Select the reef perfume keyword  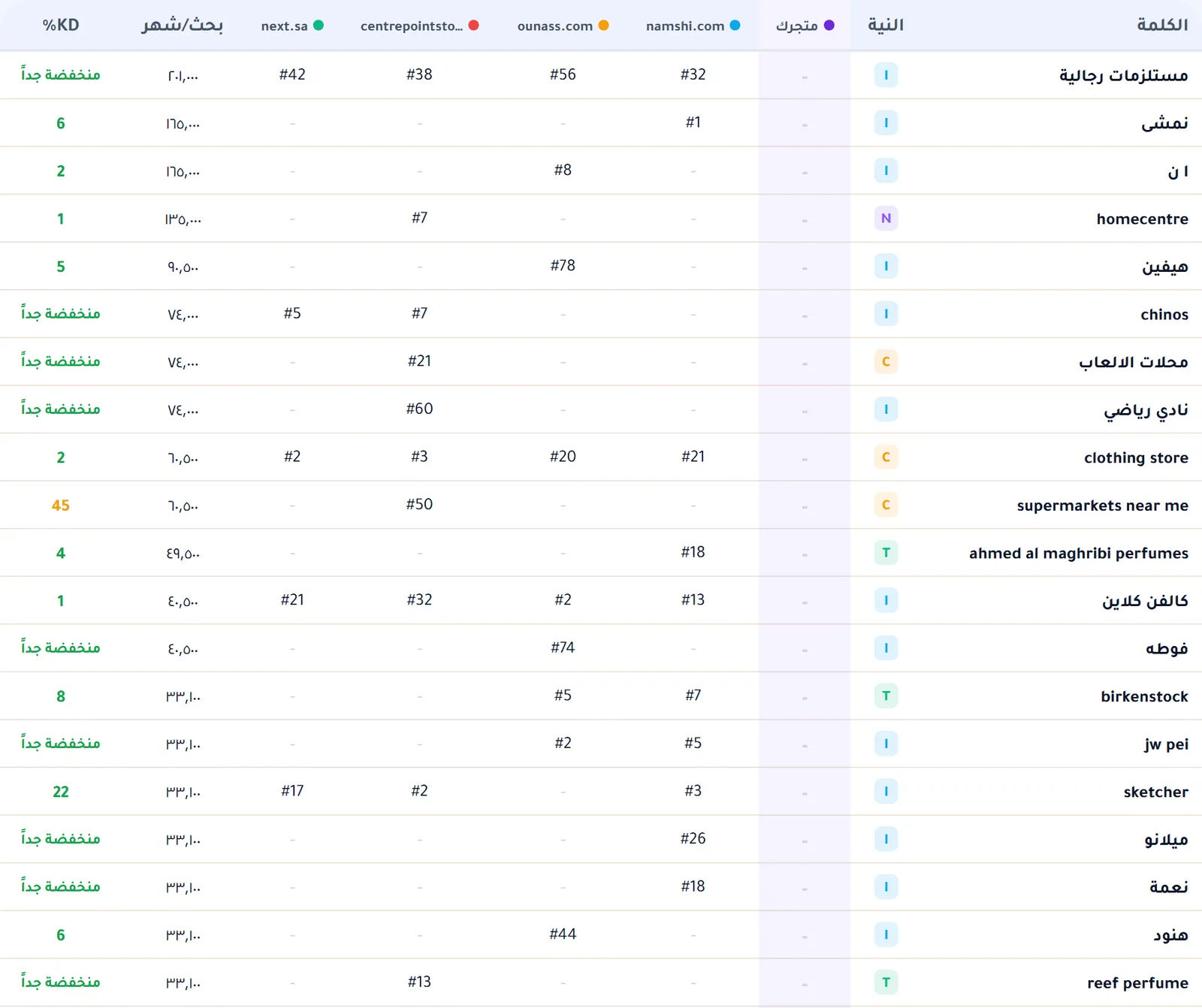point(1138,982)
